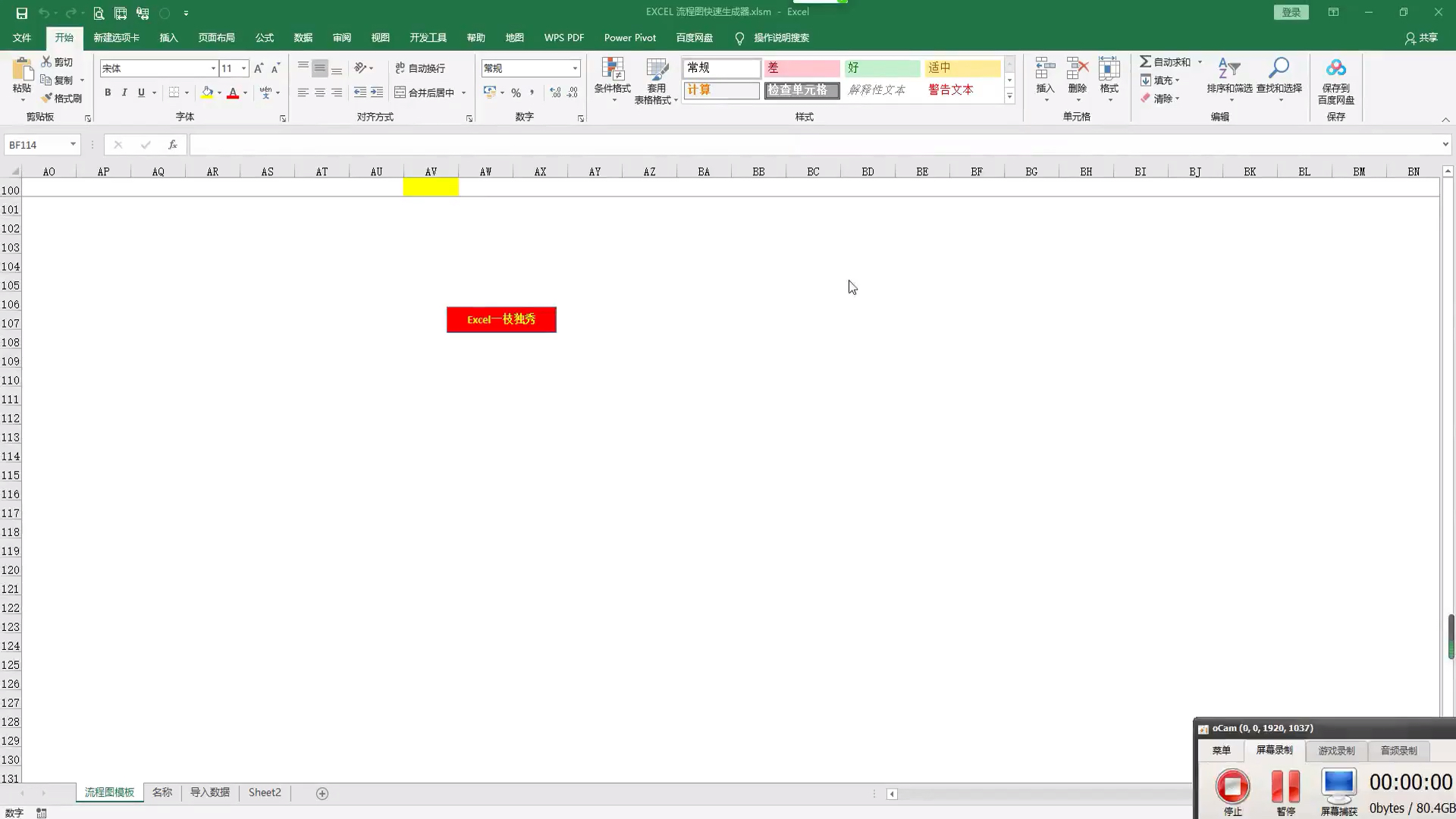Image resolution: width=1456 pixels, height=819 pixels.
Task: Click the vertical scrollbar track
Action: pos(1448,400)
